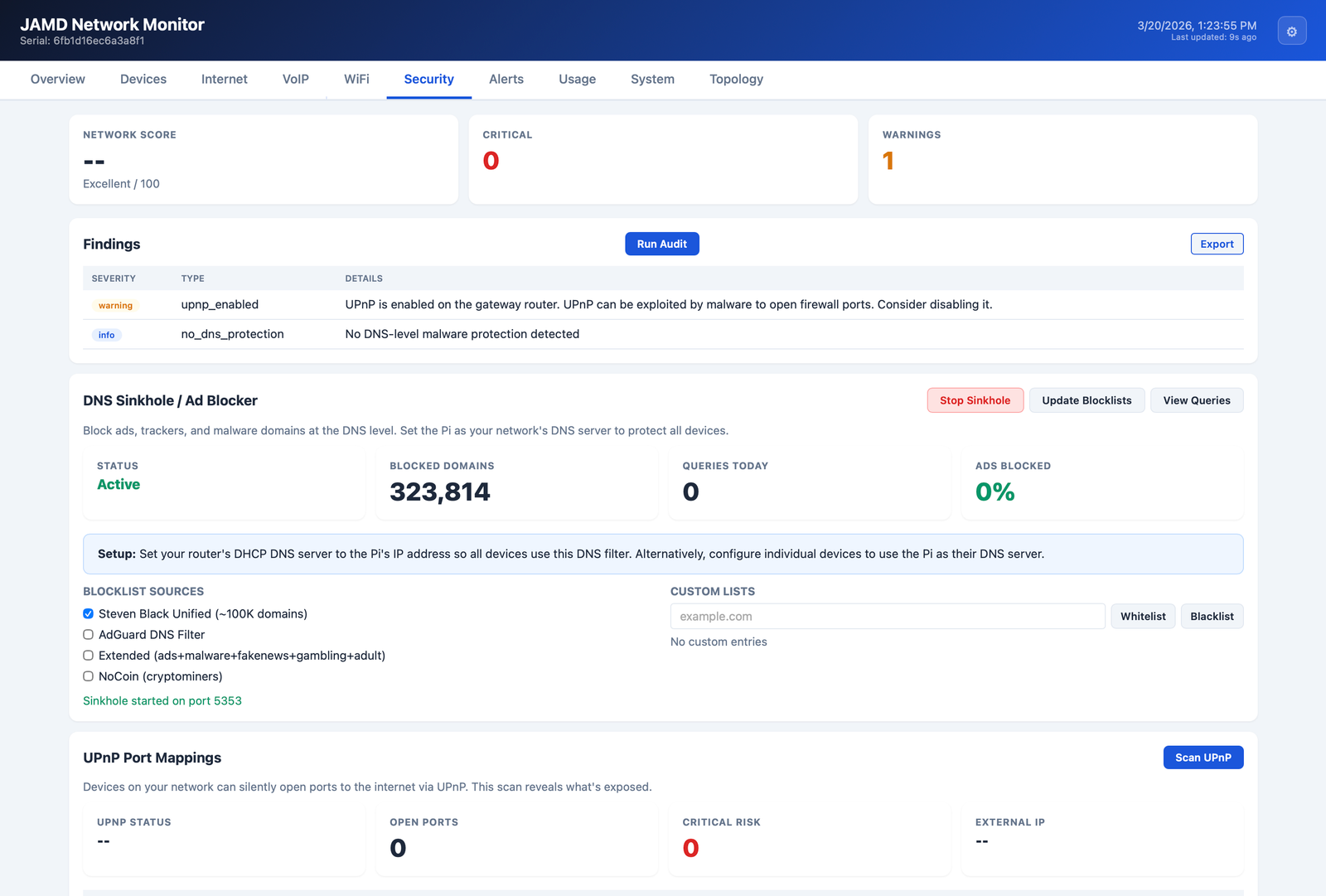Check the Extended ads+malware+fakenews blocklist
1326x896 pixels.
click(x=88, y=655)
